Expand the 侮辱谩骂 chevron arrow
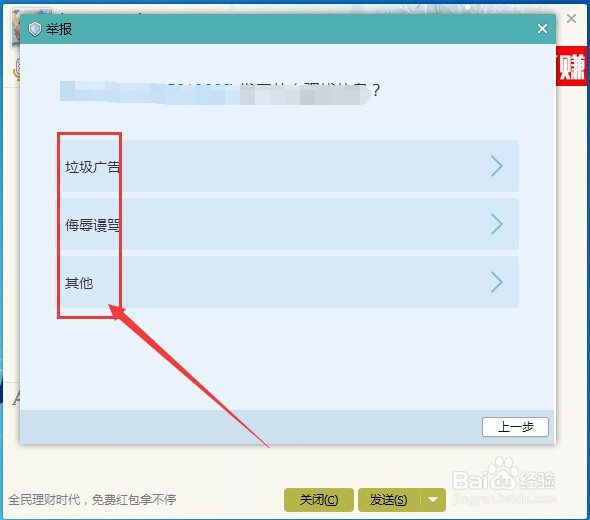This screenshot has width=590, height=520. click(x=497, y=224)
